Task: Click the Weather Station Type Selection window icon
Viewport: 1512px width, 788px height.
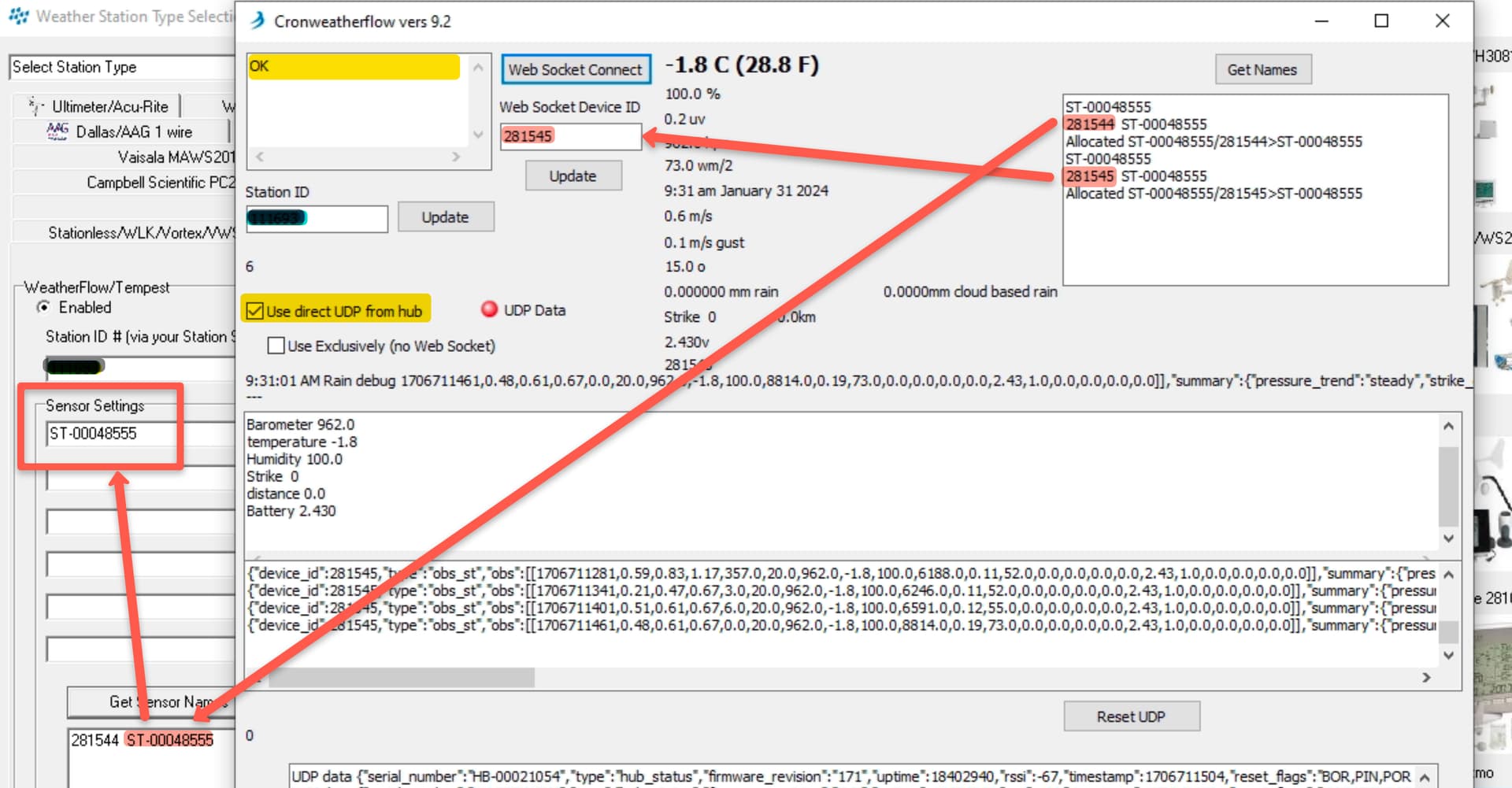Action: 19,16
